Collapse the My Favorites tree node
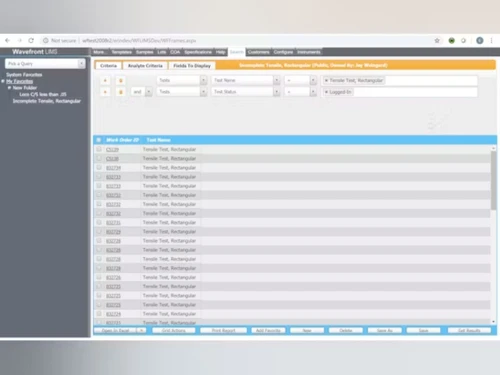The width and height of the screenshot is (500, 375). click(x=3, y=81)
